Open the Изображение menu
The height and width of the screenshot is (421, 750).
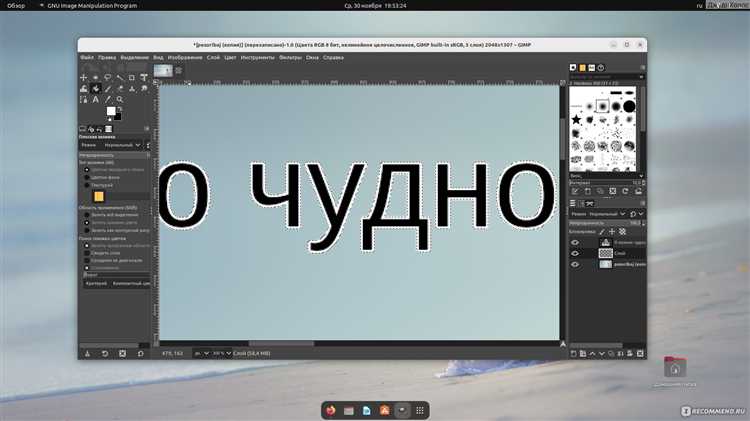click(185, 57)
